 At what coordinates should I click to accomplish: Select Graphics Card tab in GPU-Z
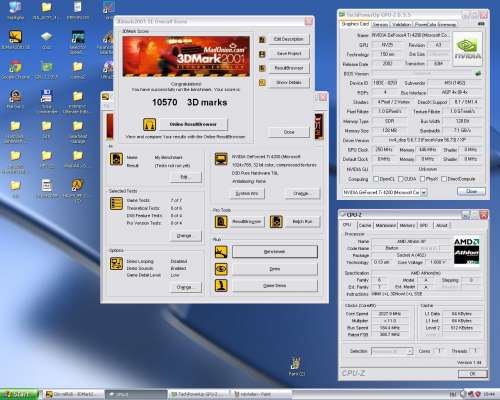[355, 24]
